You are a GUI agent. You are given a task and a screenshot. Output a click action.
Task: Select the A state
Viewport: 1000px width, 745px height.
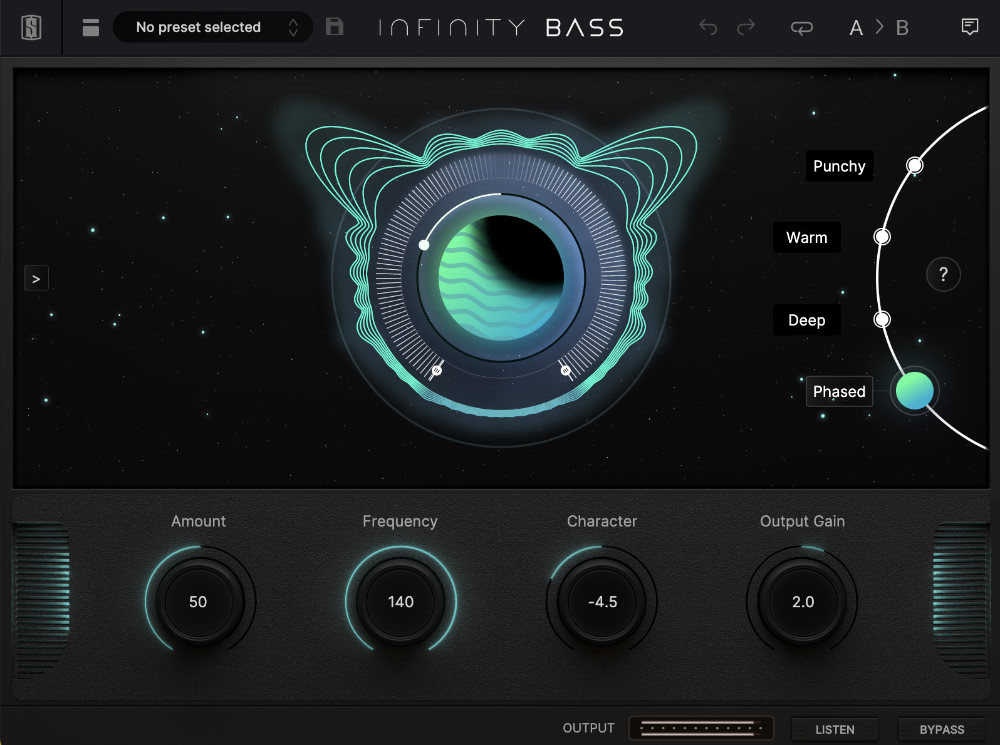pos(856,28)
